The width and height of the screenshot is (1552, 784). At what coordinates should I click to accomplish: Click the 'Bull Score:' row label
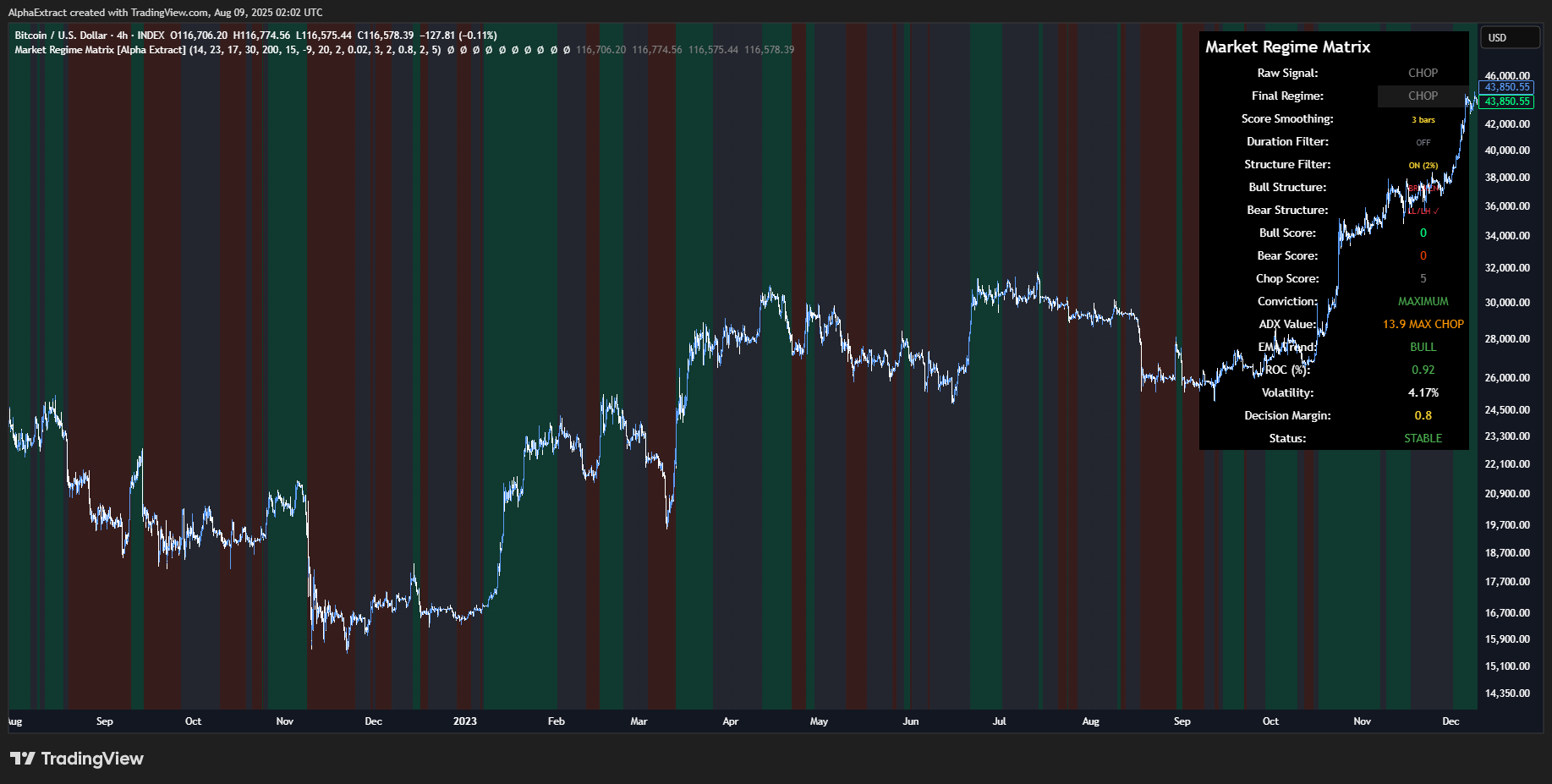click(x=1287, y=233)
